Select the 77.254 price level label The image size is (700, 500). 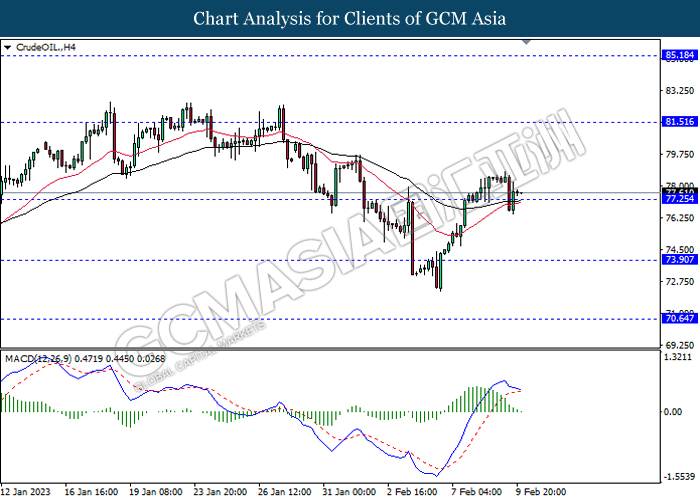click(x=679, y=199)
